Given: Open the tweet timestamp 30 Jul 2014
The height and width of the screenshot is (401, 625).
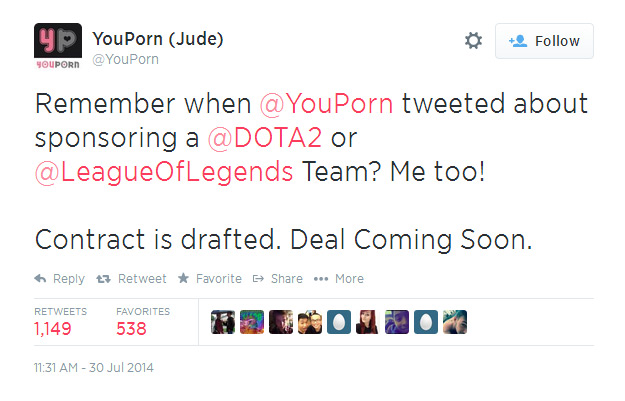Looking at the screenshot, I should pos(94,368).
